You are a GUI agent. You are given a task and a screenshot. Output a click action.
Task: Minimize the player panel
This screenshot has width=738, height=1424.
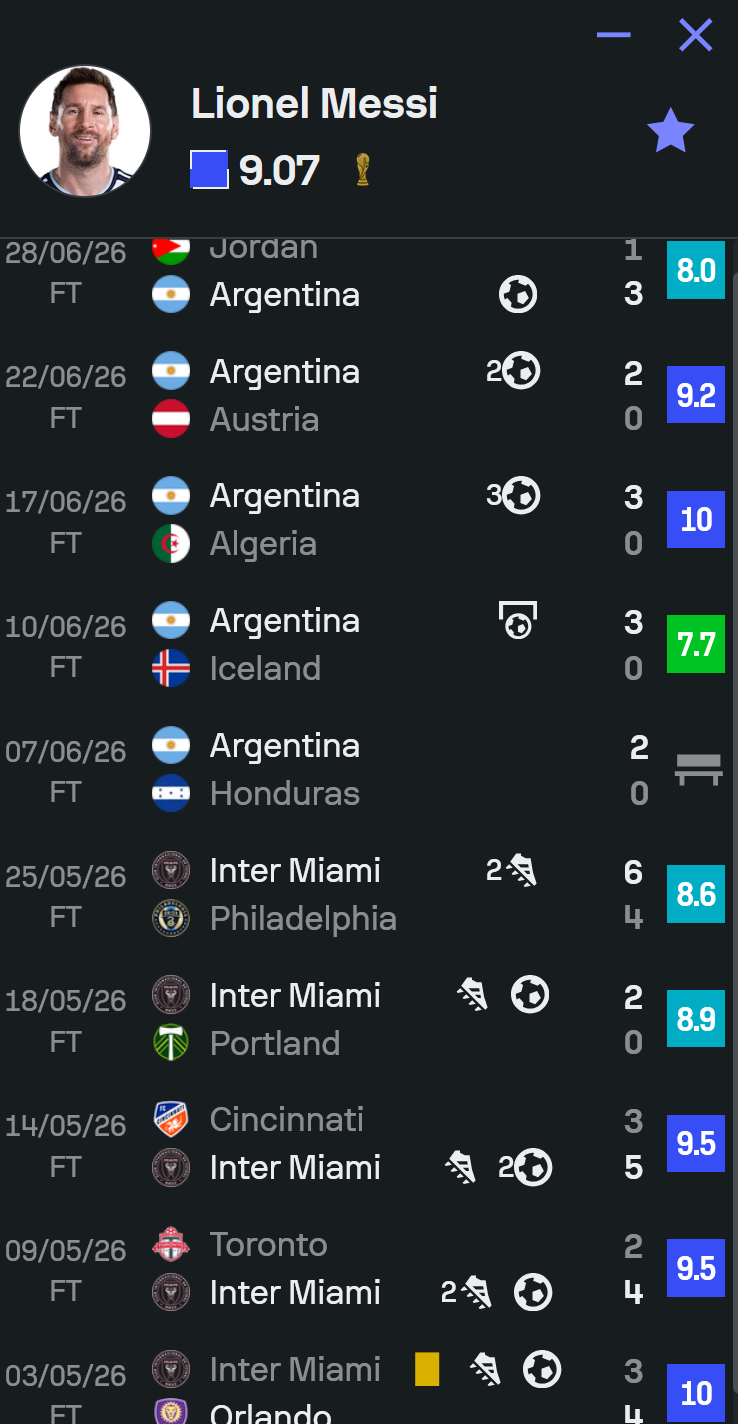[x=613, y=35]
